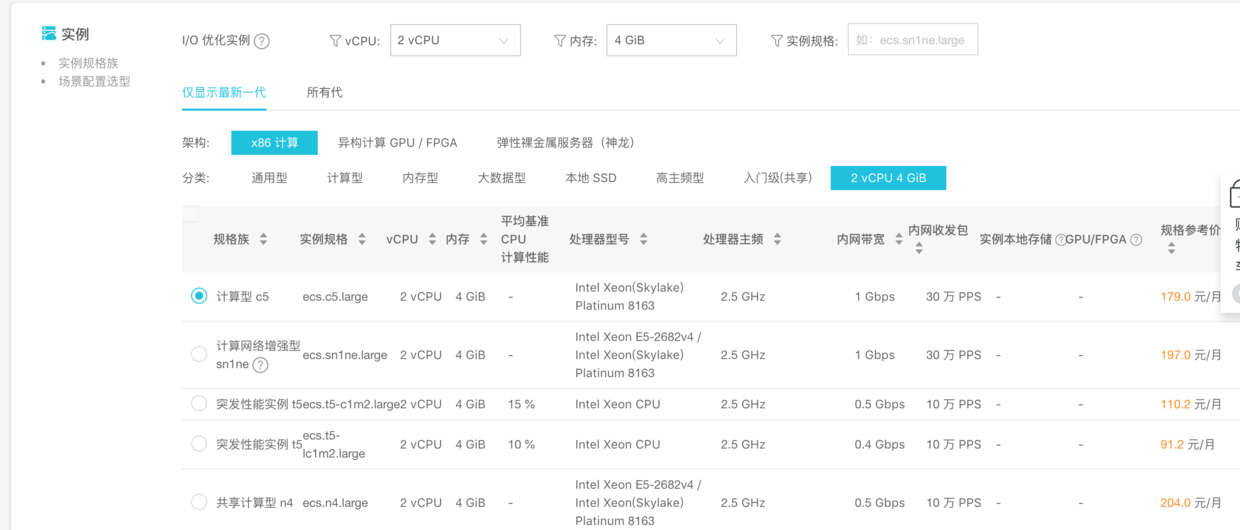Image resolution: width=1240 pixels, height=530 pixels.
Task: Click ecs.c5.large instance type cell
Action: click(x=335, y=297)
